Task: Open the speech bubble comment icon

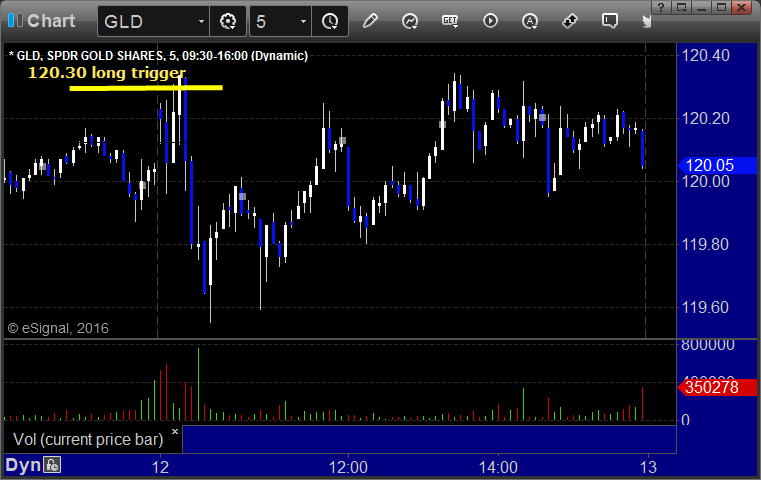Action: 610,21
